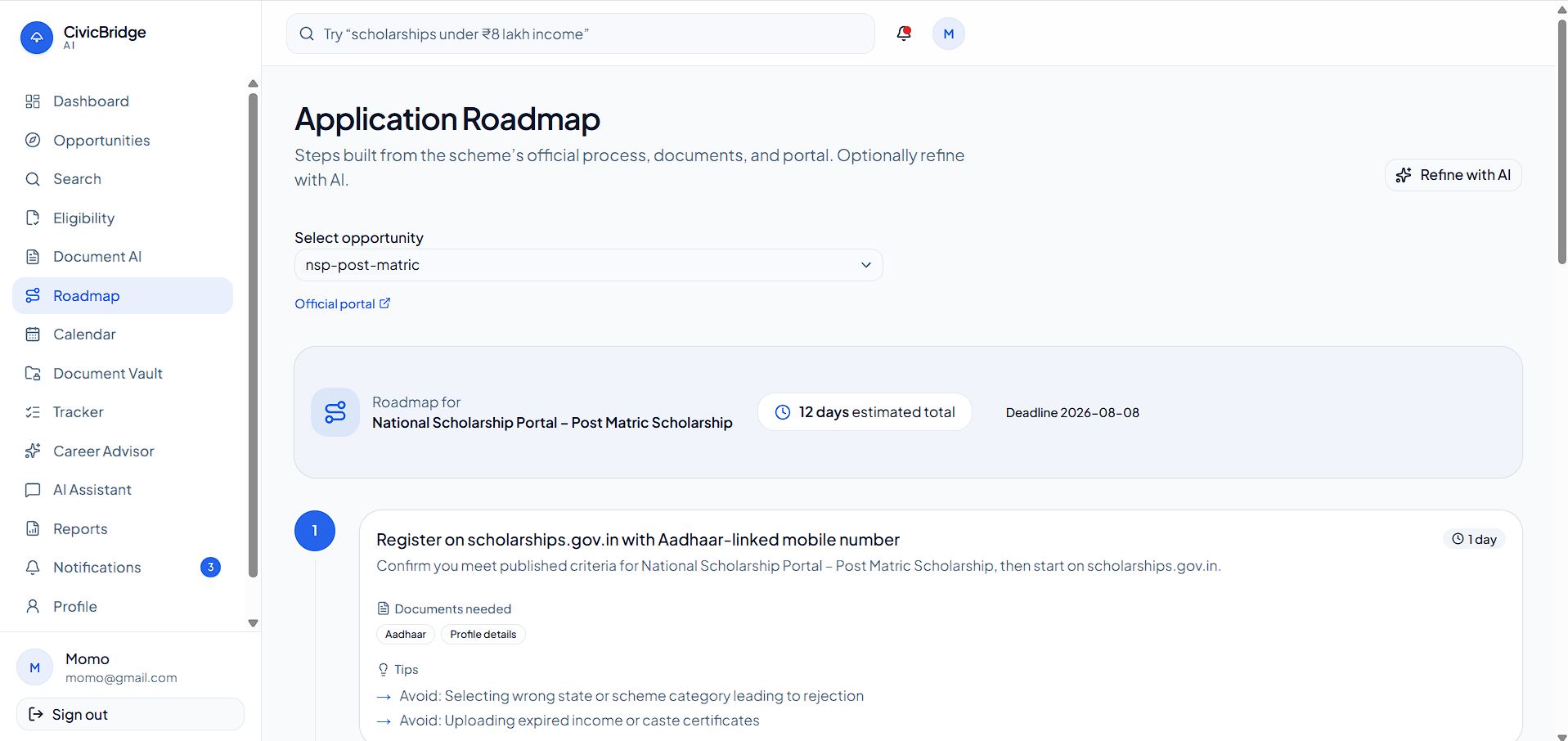Click the Application Roadmap heading
The image size is (1568, 741).
click(447, 119)
